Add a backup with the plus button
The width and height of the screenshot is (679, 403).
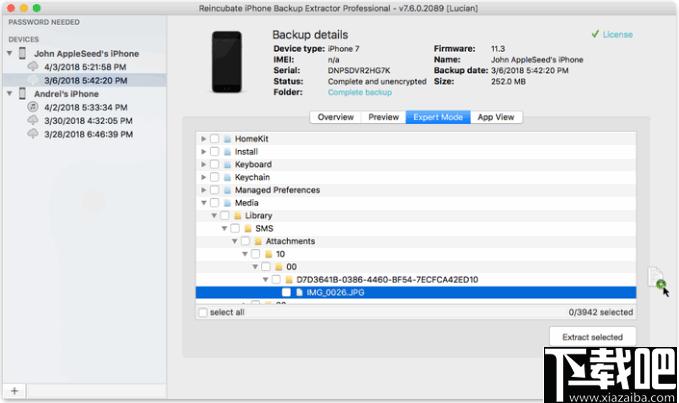pyautogui.click(x=14, y=391)
